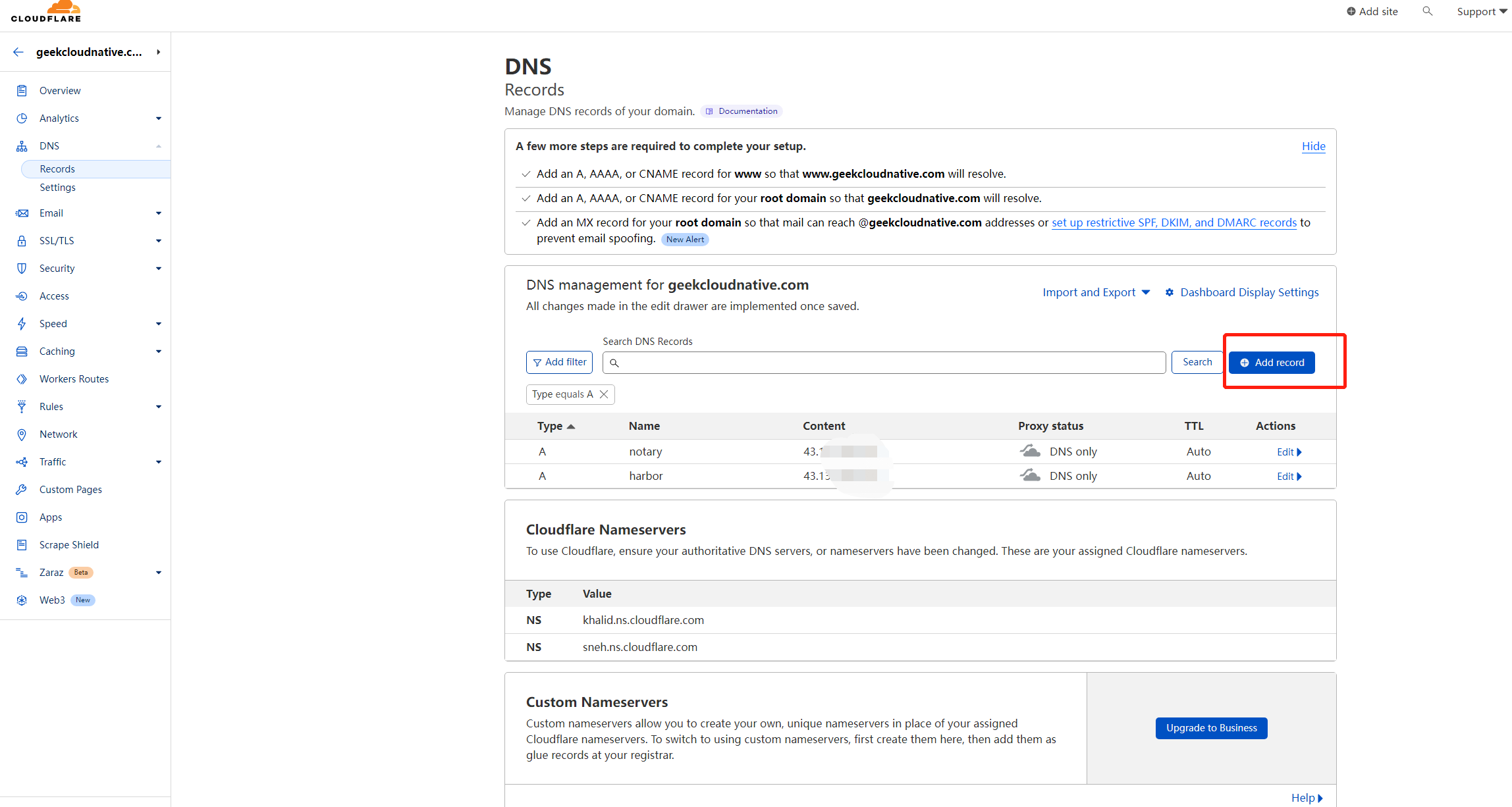Screen dimensions: 1512x807
Task: Click the Add record button
Action: [1272, 363]
